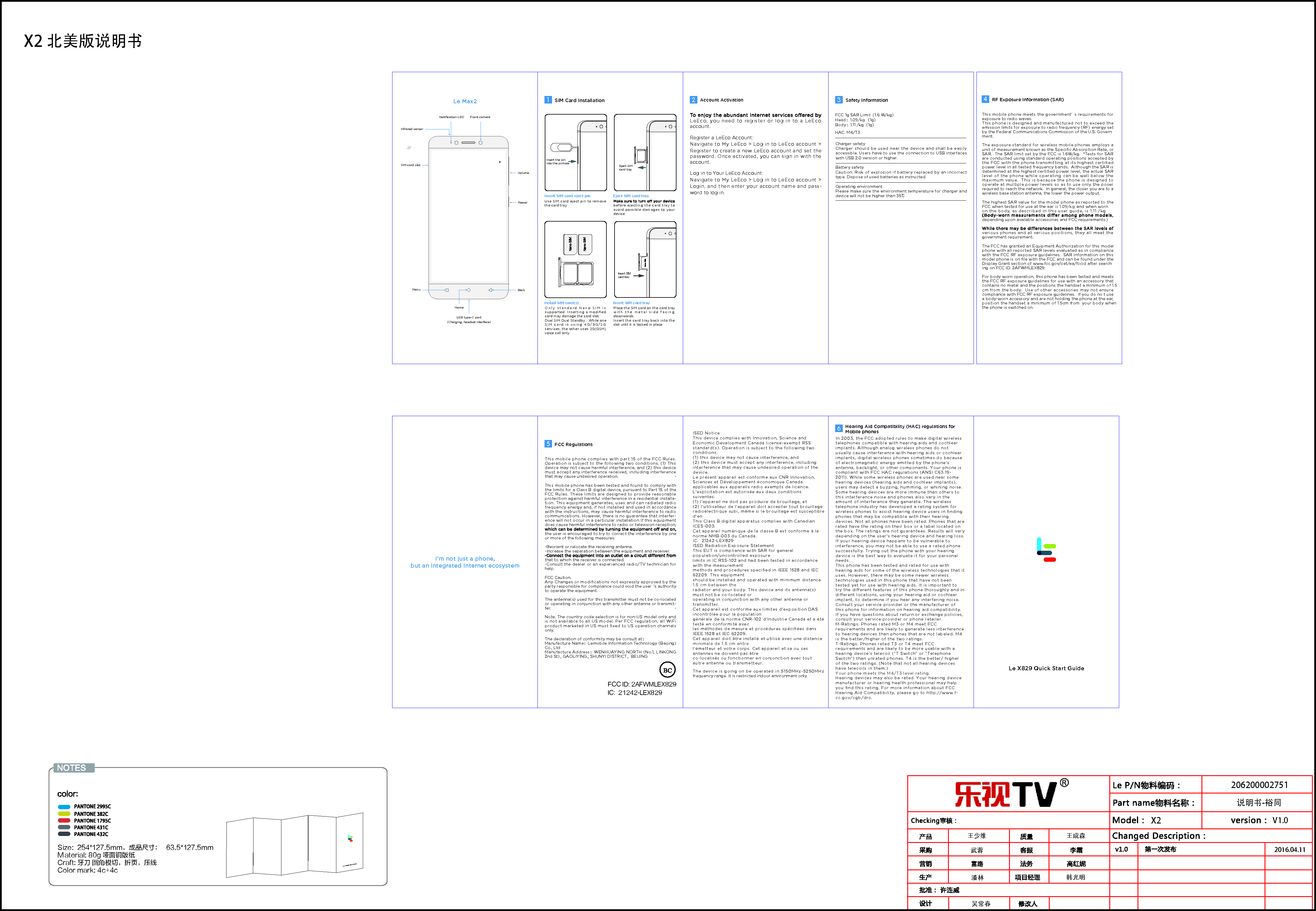
Task: Click the BC circle mark above FCC ID
Action: pyautogui.click(x=667, y=670)
